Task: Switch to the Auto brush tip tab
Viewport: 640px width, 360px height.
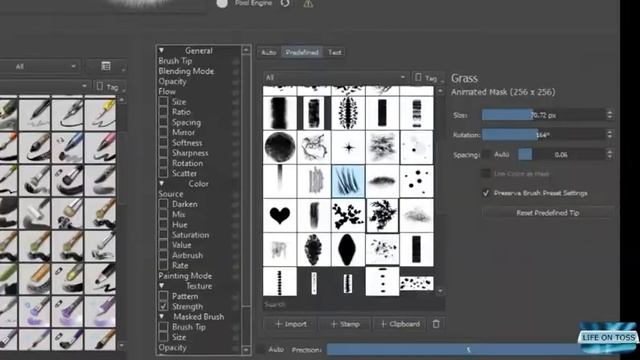Action: [269, 52]
